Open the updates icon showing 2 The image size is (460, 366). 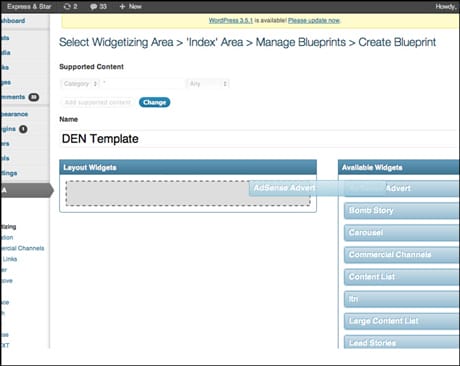70,6
